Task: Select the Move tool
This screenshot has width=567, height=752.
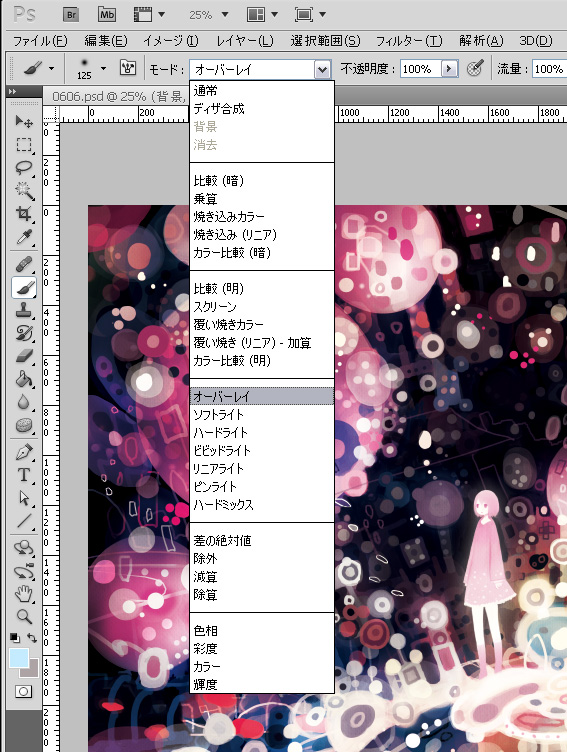Action: click(24, 121)
